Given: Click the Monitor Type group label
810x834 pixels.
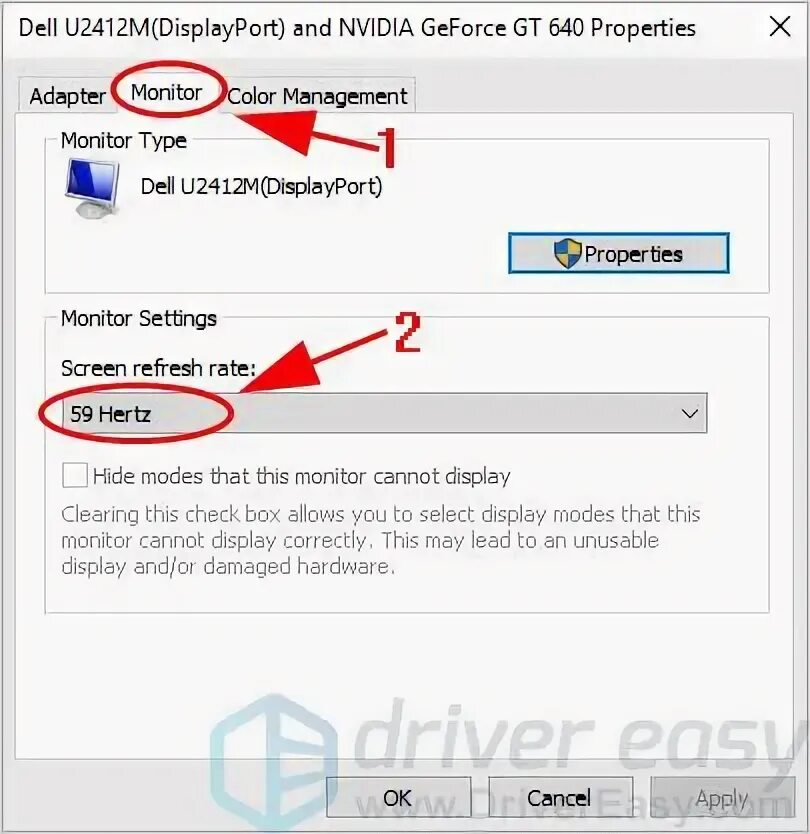Looking at the screenshot, I should [x=123, y=141].
